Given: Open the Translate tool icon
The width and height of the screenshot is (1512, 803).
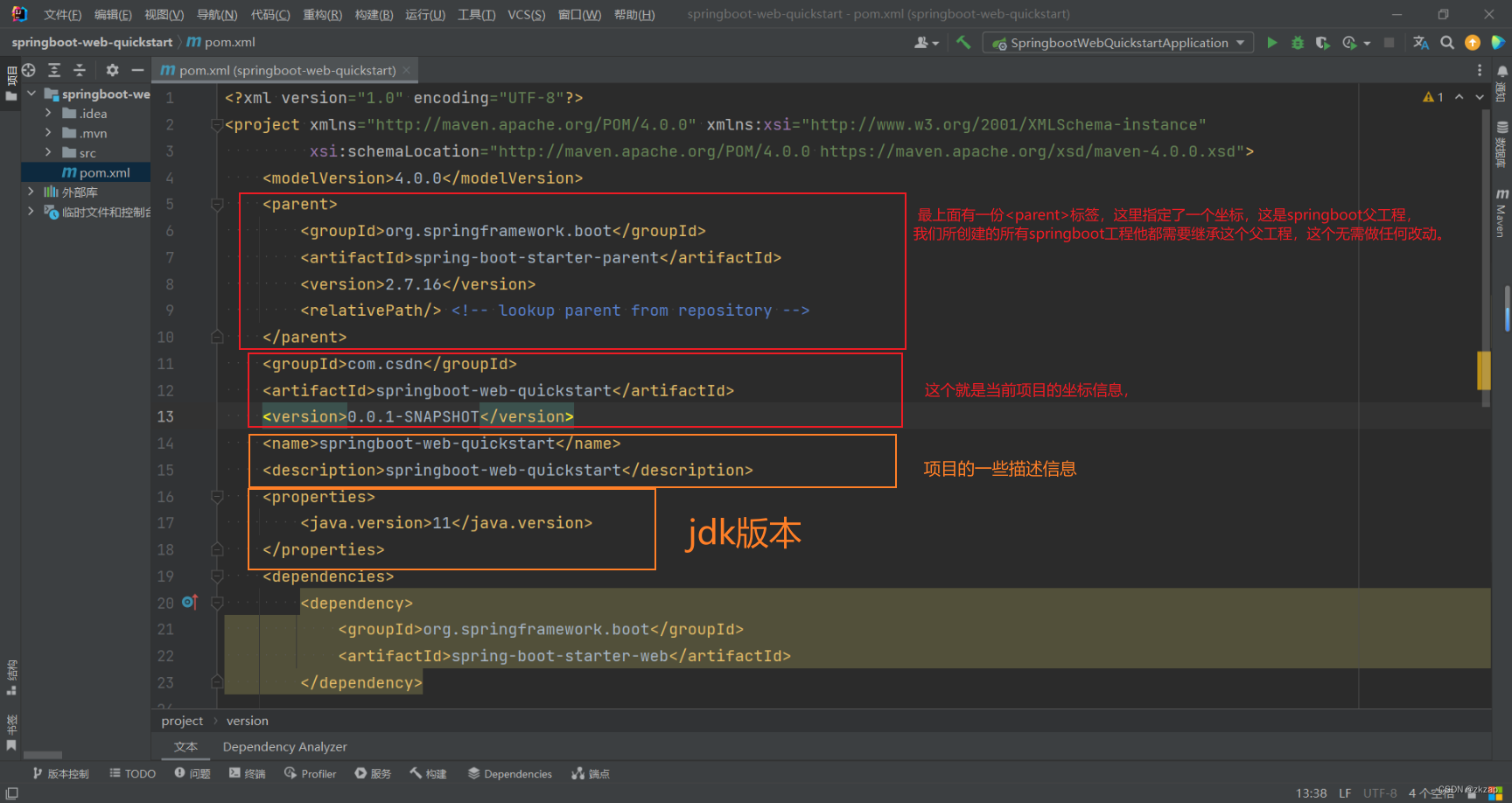Looking at the screenshot, I should [1421, 43].
